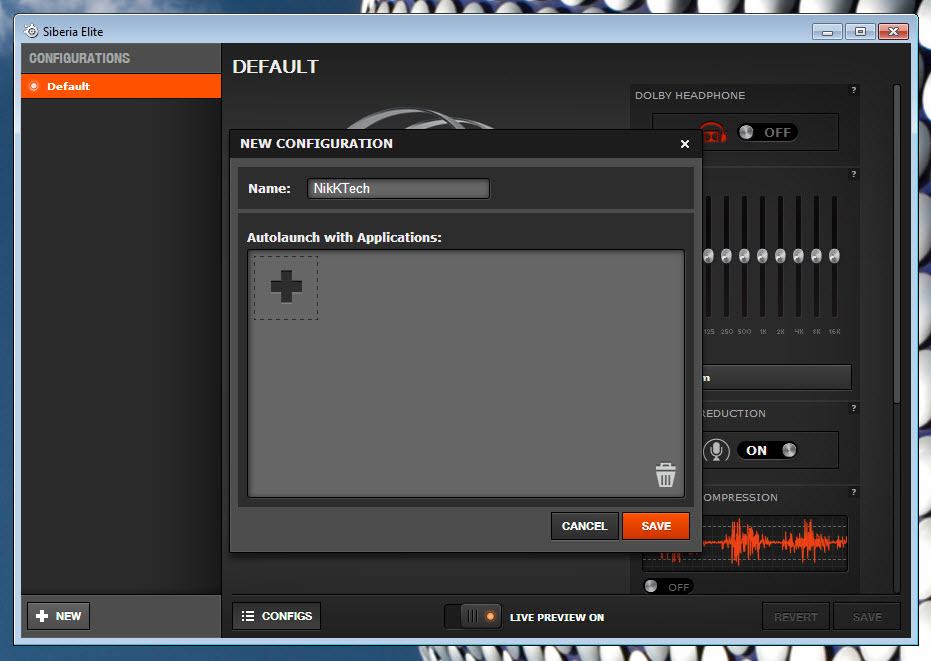
Task: Click the 16K equalizer slider knob
Action: pyautogui.click(x=834, y=256)
